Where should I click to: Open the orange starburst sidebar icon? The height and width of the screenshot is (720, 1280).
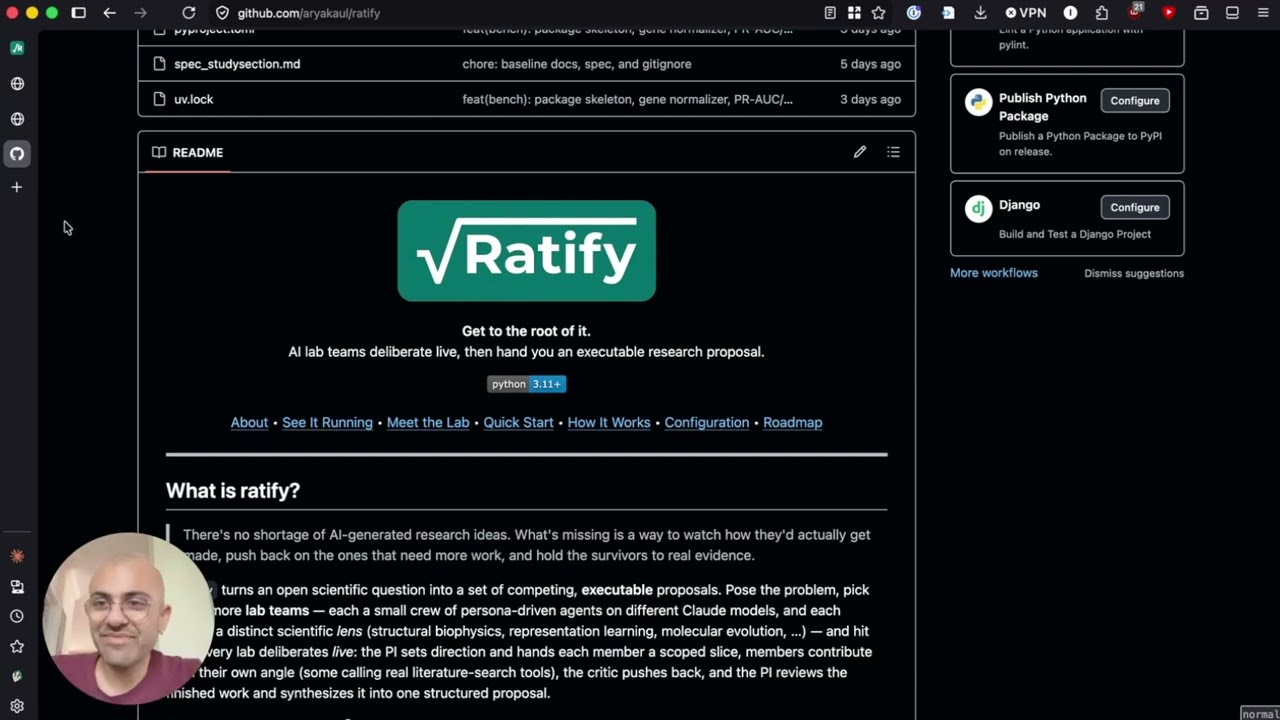tap(17, 556)
